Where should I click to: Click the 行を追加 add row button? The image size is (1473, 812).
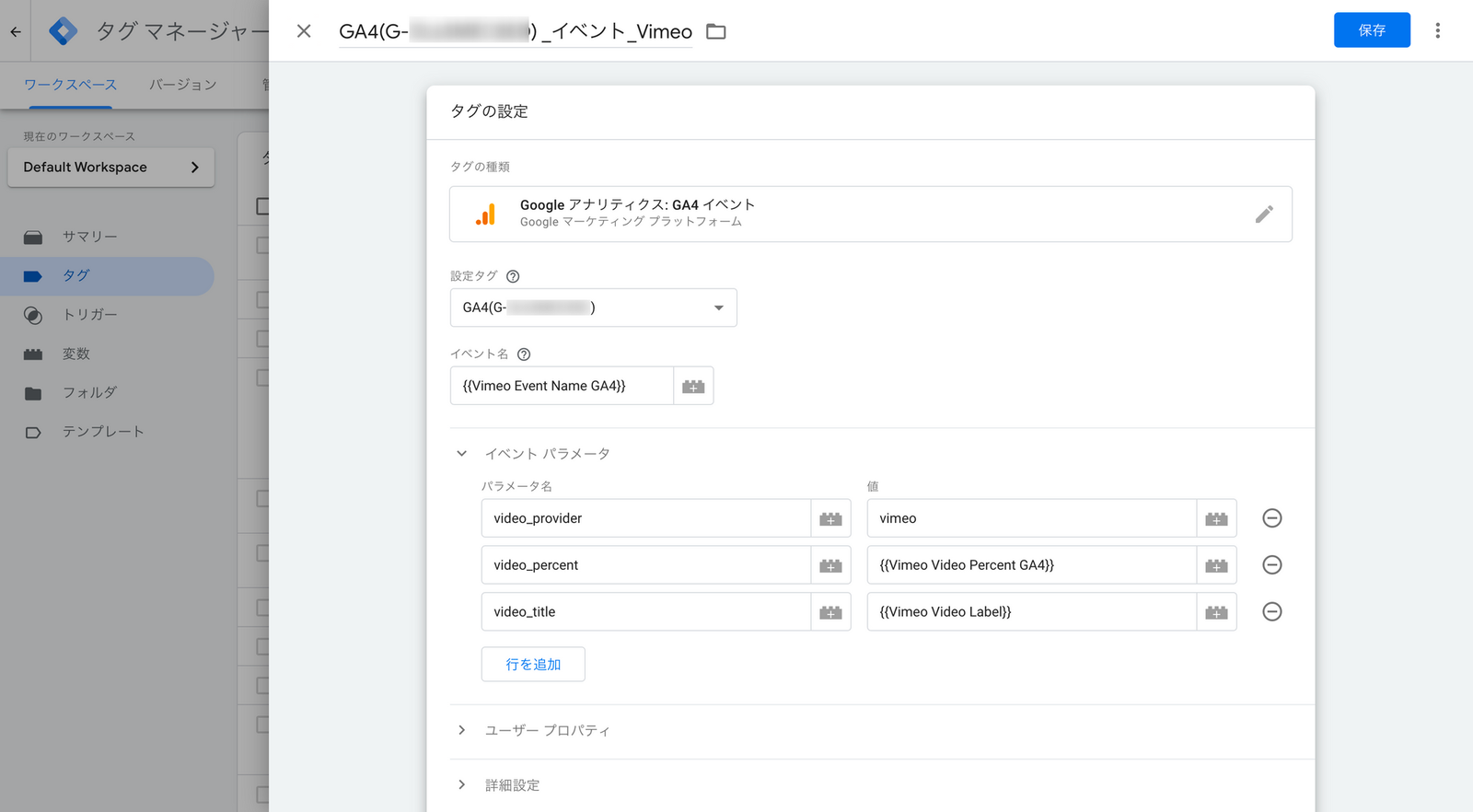pos(533,664)
